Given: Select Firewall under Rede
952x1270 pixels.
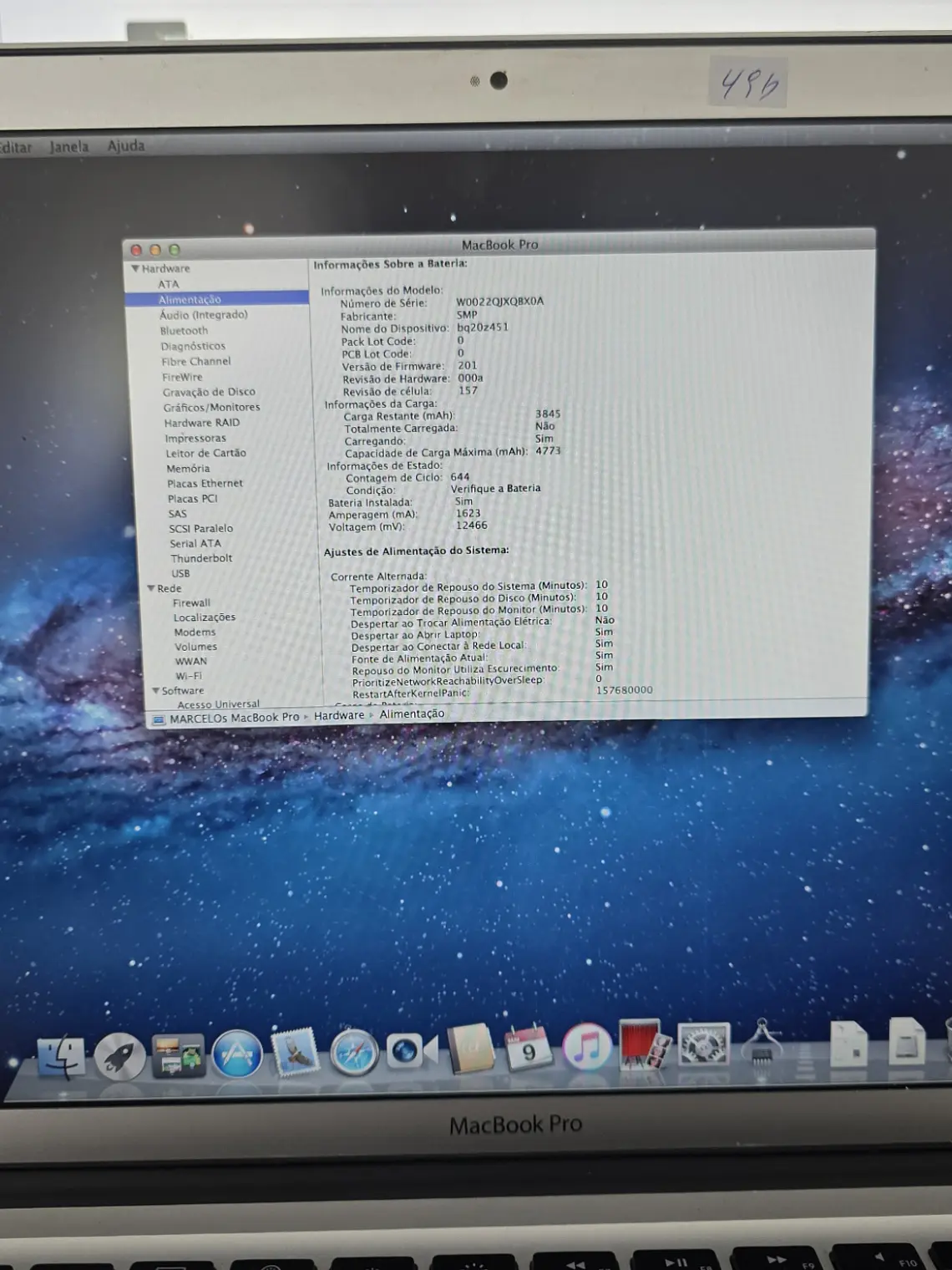Looking at the screenshot, I should 191,603.
